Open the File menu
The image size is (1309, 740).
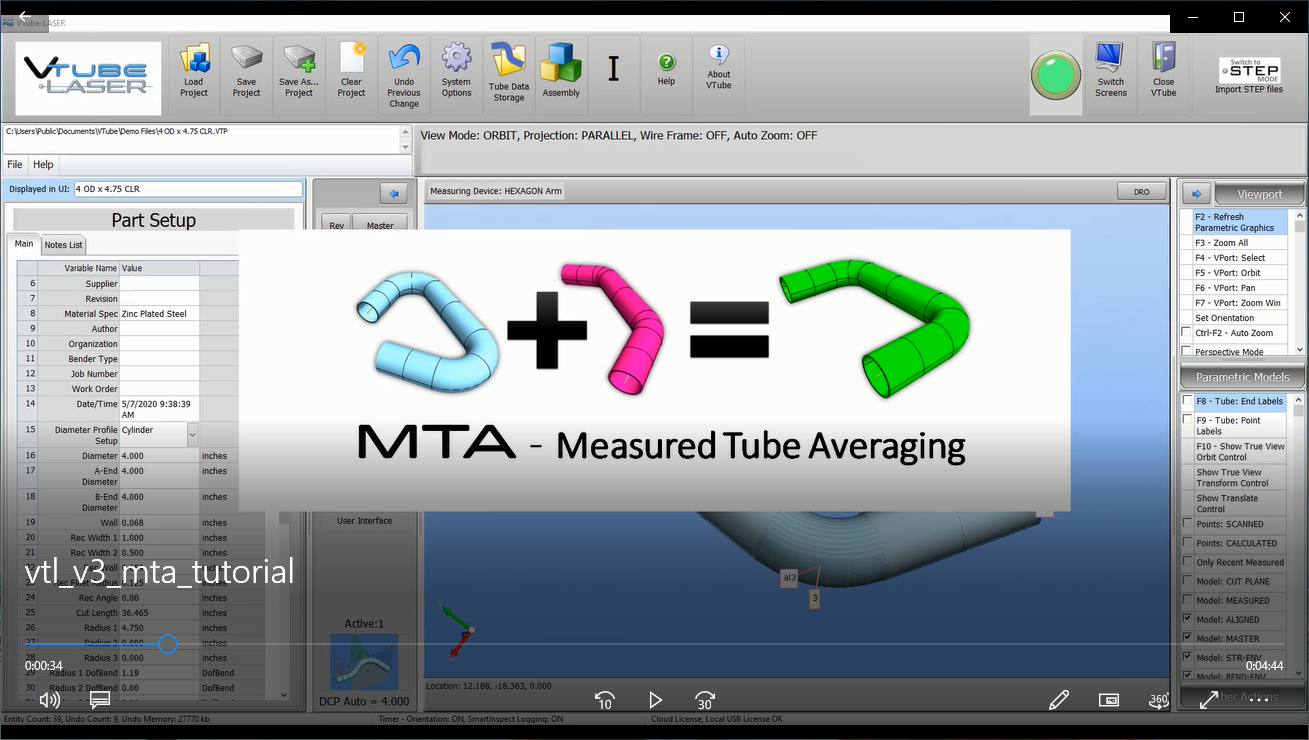click(15, 164)
